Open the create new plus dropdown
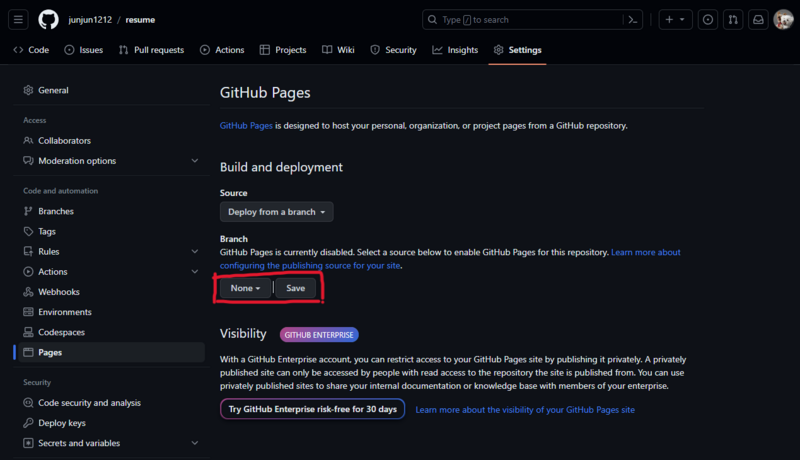Viewport: 800px width, 460px height. (675, 20)
